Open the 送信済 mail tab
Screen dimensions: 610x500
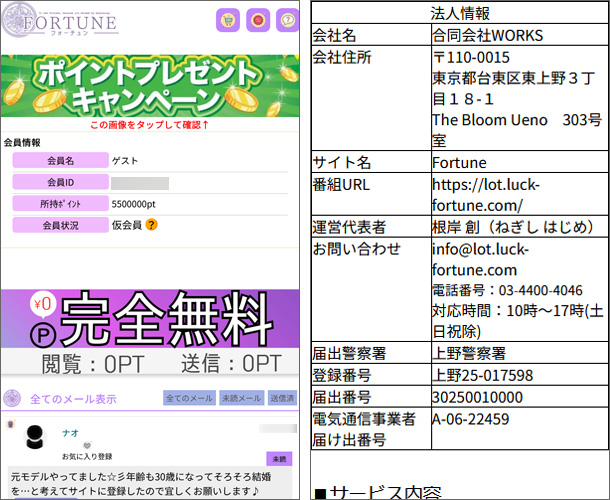[x=282, y=399]
